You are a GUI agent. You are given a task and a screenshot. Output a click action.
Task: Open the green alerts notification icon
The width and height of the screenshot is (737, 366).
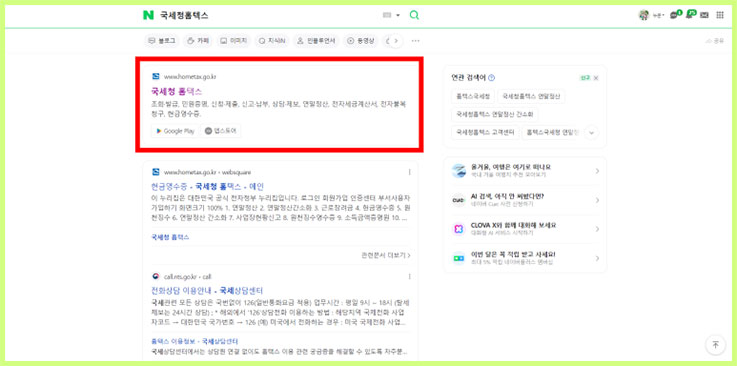(690, 14)
